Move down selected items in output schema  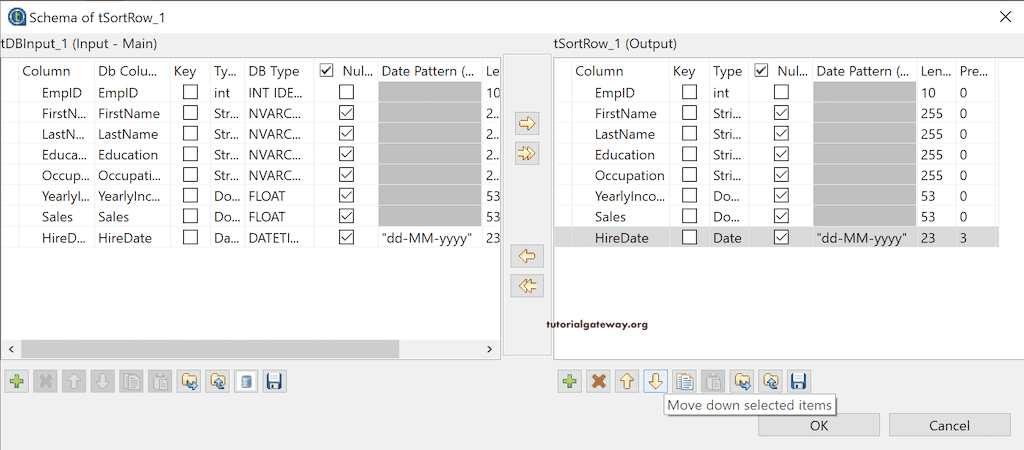pos(656,381)
